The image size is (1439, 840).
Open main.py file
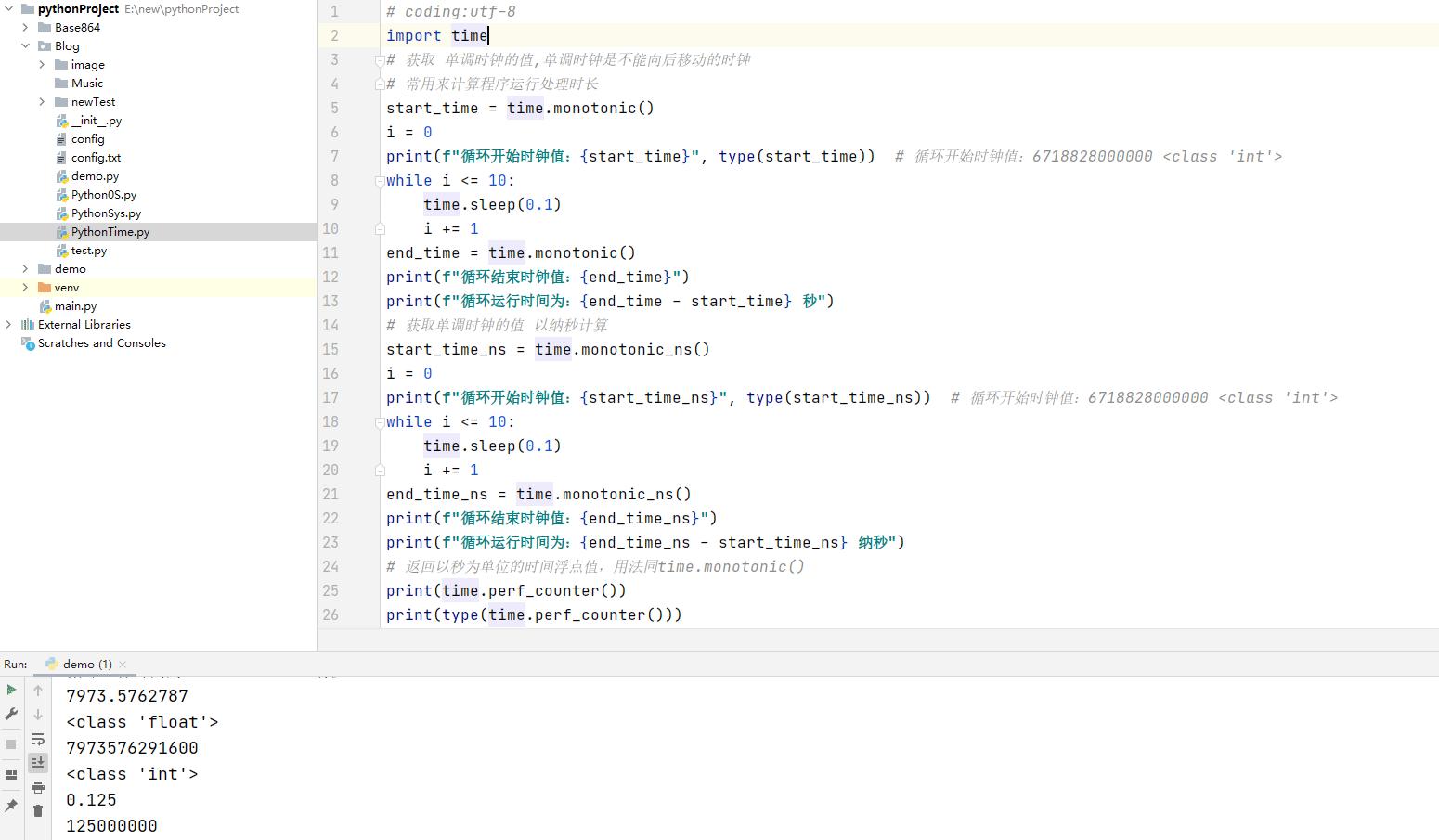[75, 306]
